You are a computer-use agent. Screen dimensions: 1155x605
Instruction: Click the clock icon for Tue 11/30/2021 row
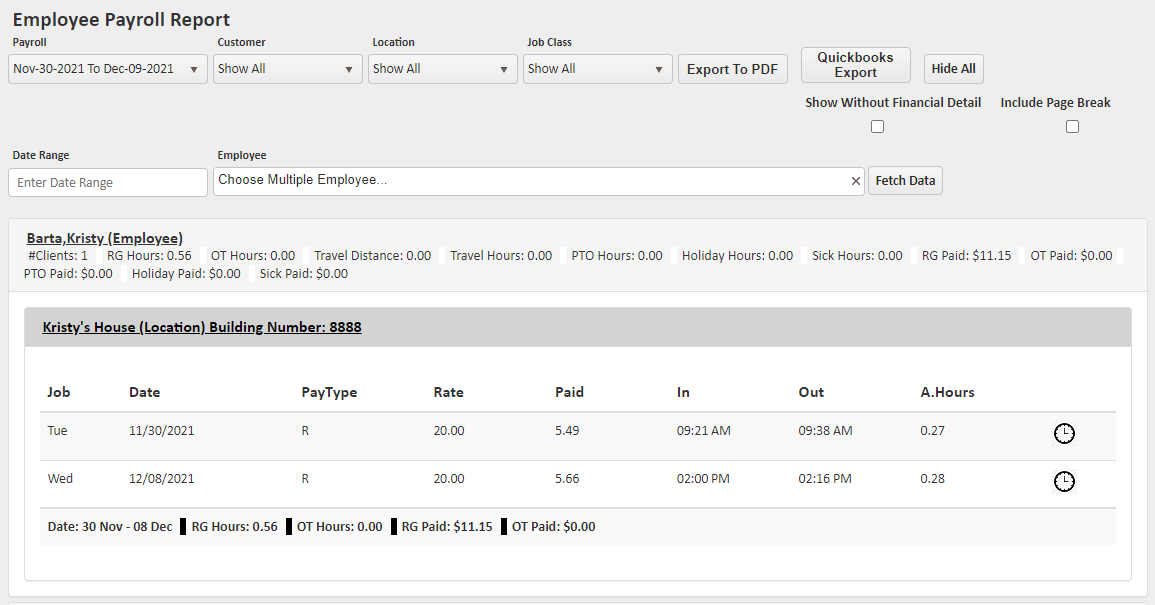pos(1065,433)
